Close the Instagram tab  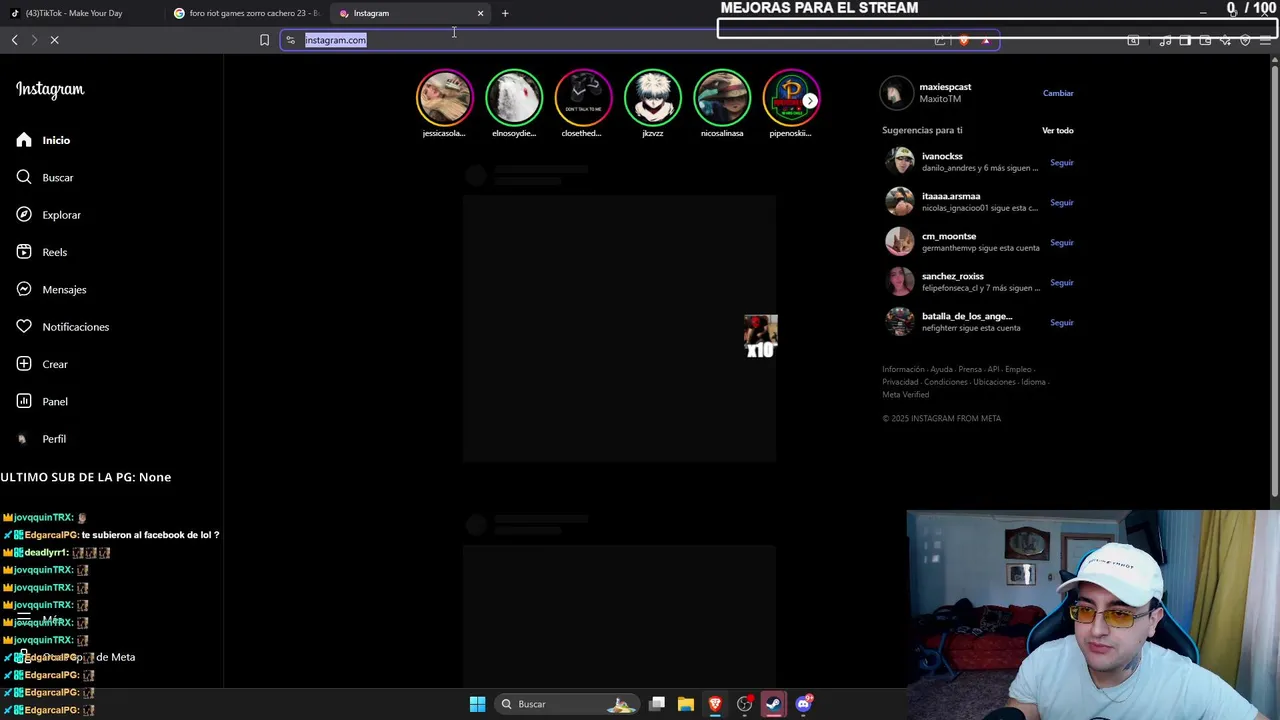(x=480, y=13)
